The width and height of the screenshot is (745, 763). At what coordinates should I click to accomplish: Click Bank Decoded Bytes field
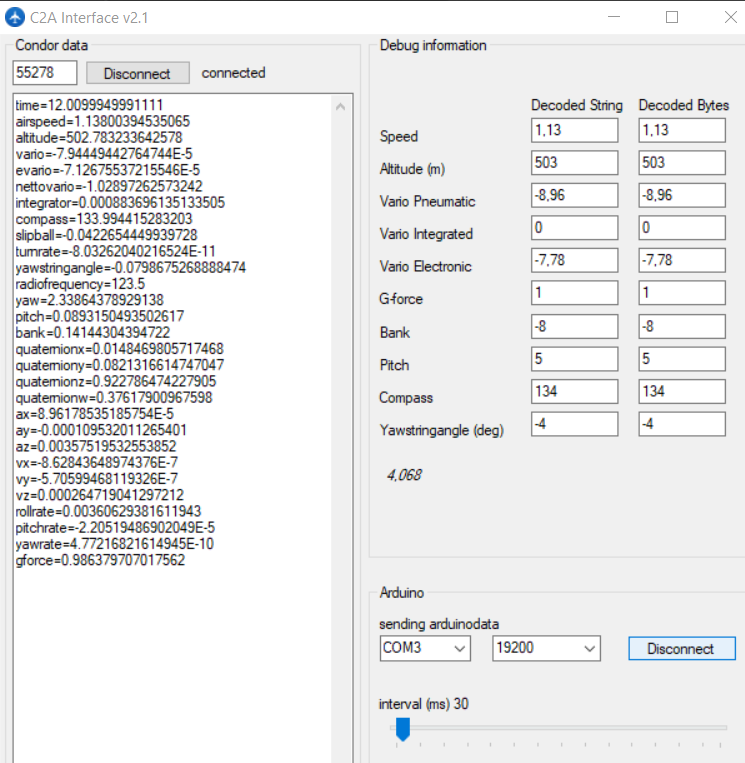click(x=682, y=326)
